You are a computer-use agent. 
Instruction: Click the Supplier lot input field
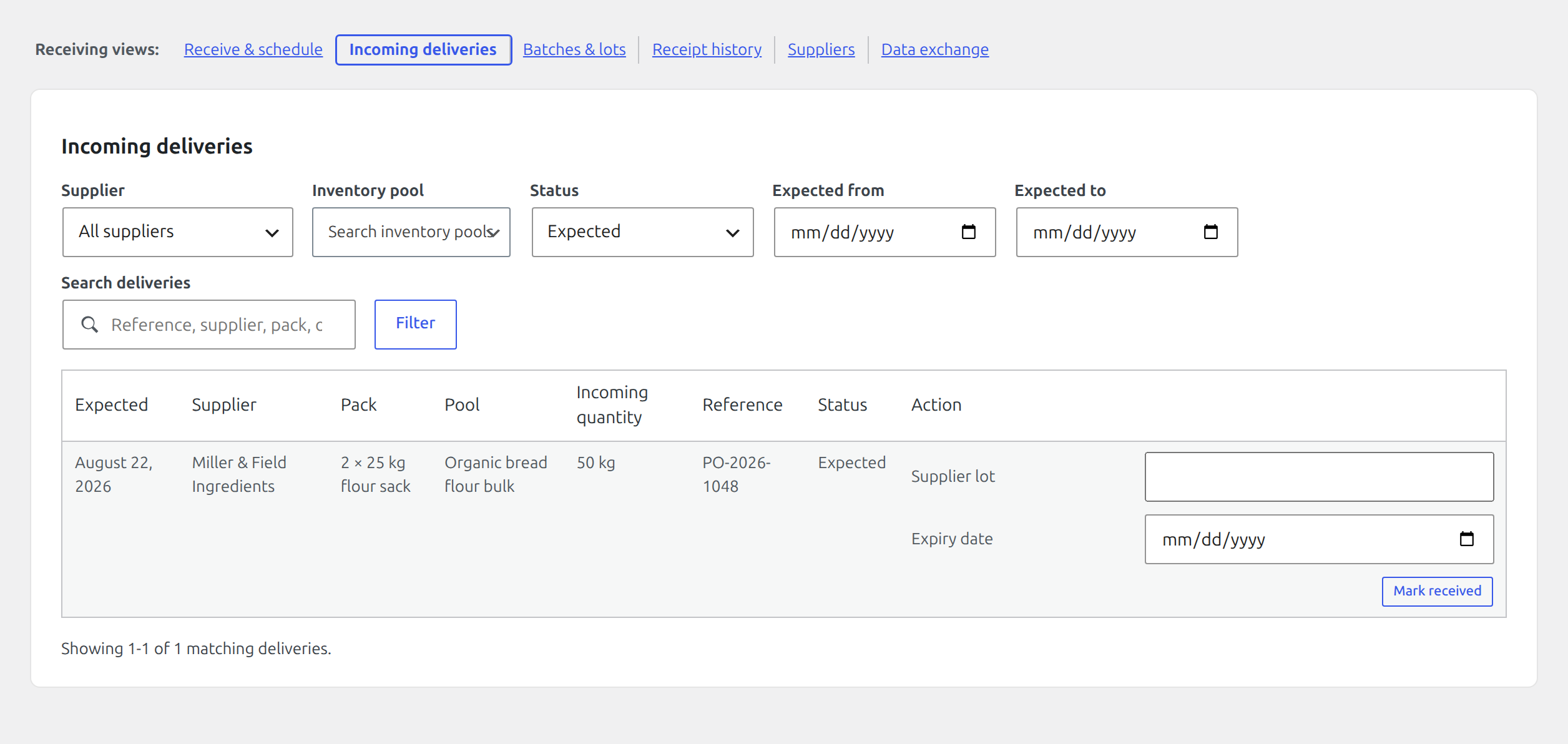coord(1319,476)
